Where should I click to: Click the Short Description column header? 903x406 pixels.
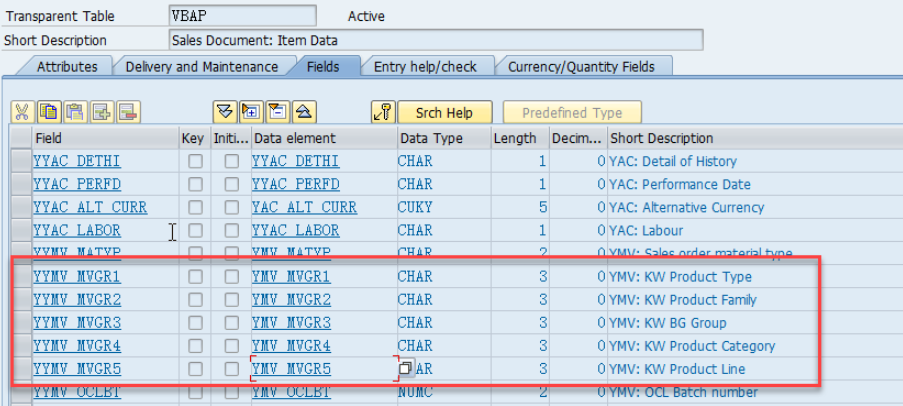pos(755,138)
